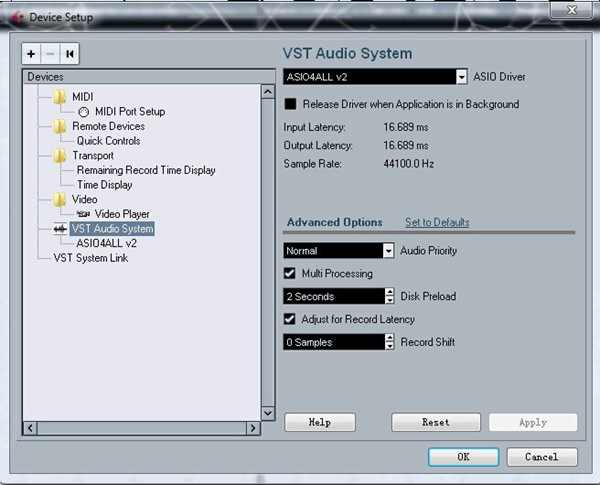Click the Remote Devices folder icon
600x485 pixels.
click(59, 126)
